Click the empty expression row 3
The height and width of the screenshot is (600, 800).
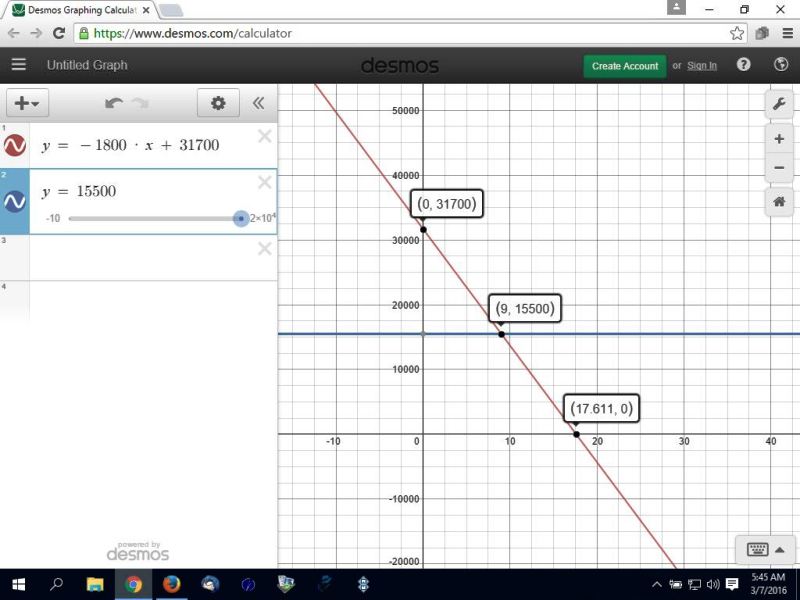pyautogui.click(x=153, y=258)
